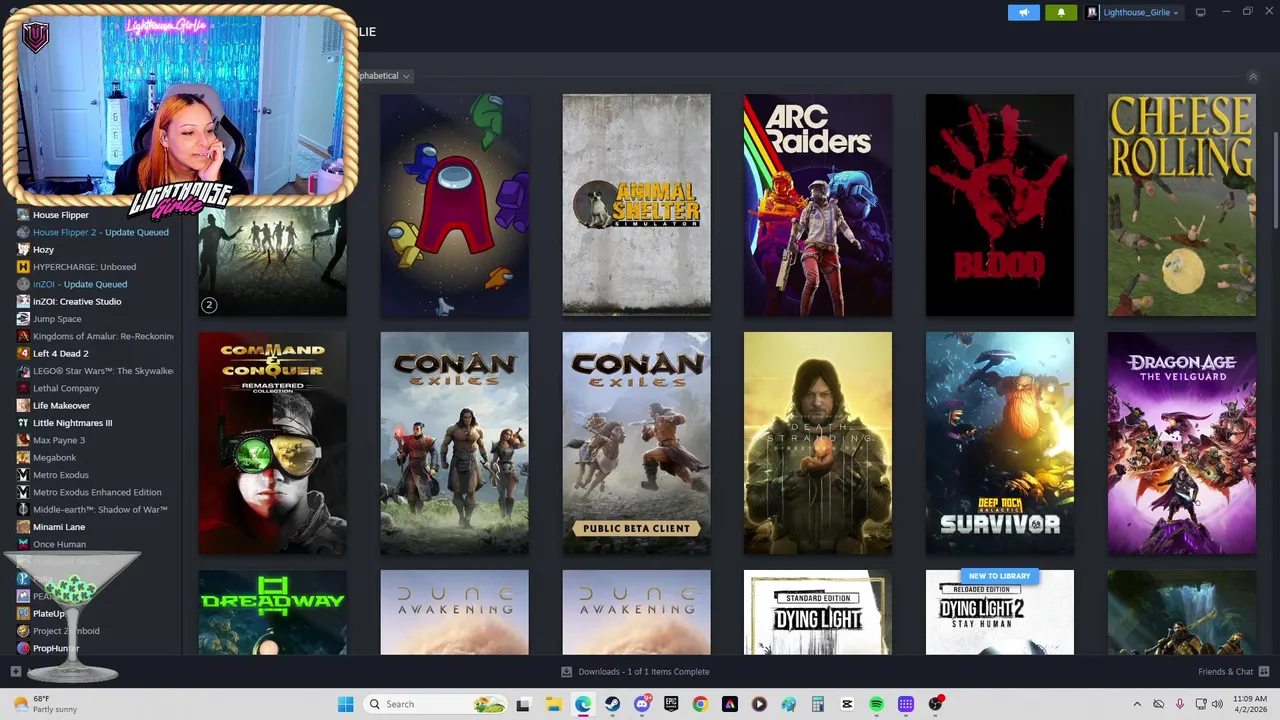Click Middle-earth: Shadow of War icon

(x=23, y=510)
